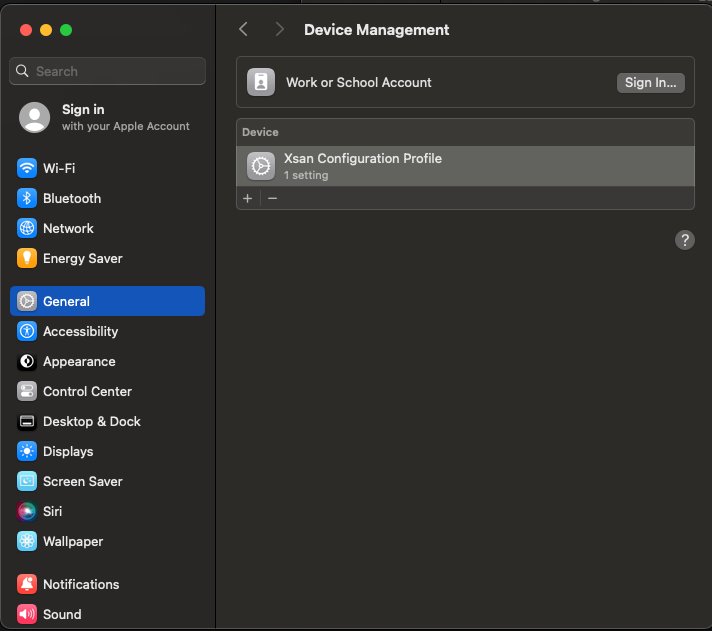The image size is (712, 631).
Task: Click the Accessibility icon
Action: click(27, 331)
